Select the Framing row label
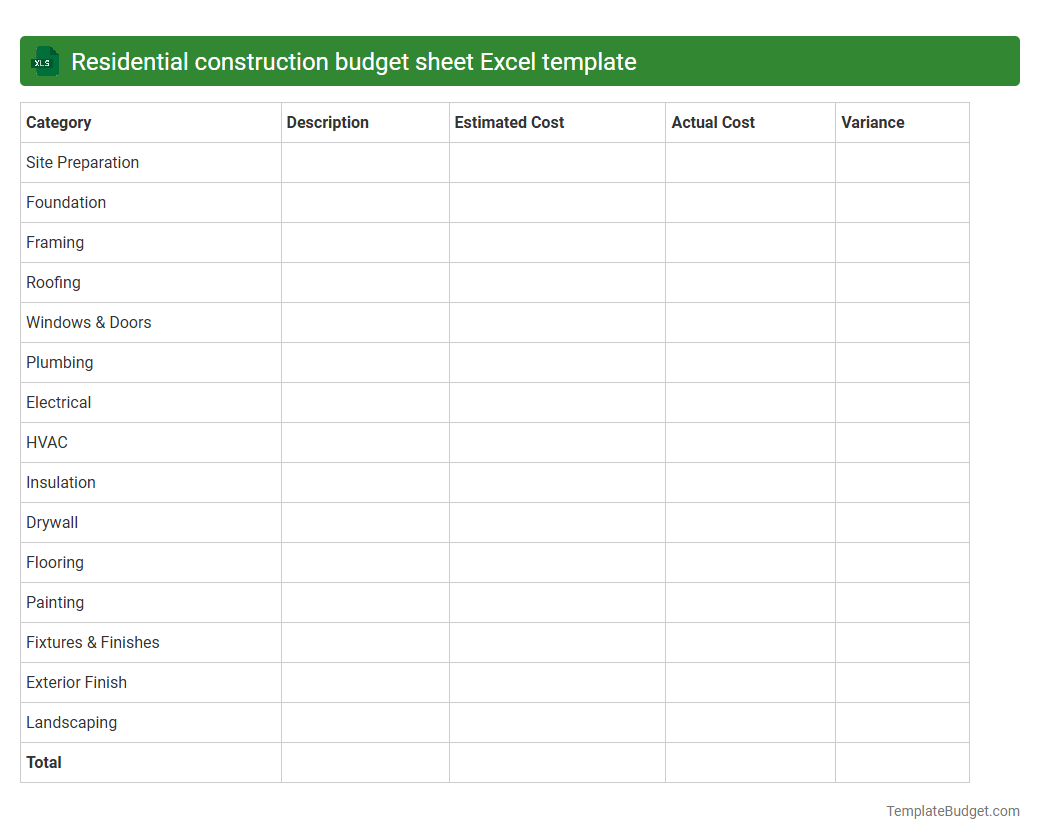Viewport: 1040px width, 840px height. 55,242
